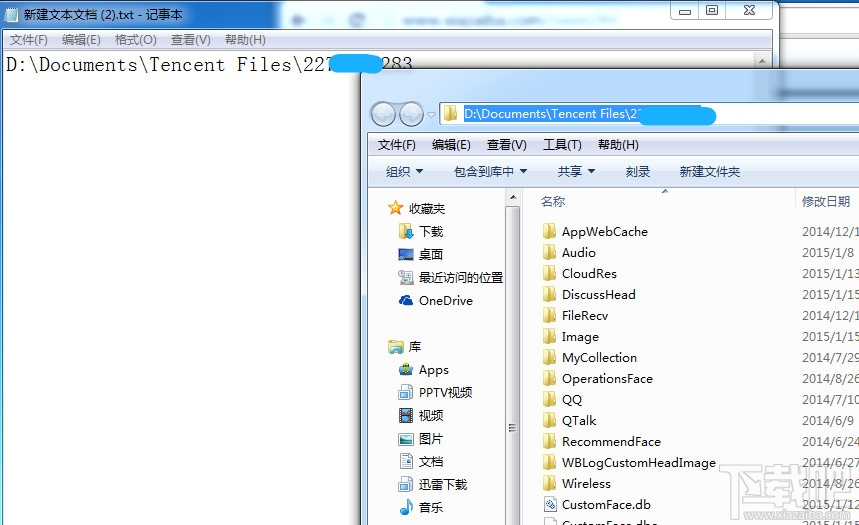The height and width of the screenshot is (525, 859).
Task: Click the Explorer address bar path field
Action: click(649, 114)
